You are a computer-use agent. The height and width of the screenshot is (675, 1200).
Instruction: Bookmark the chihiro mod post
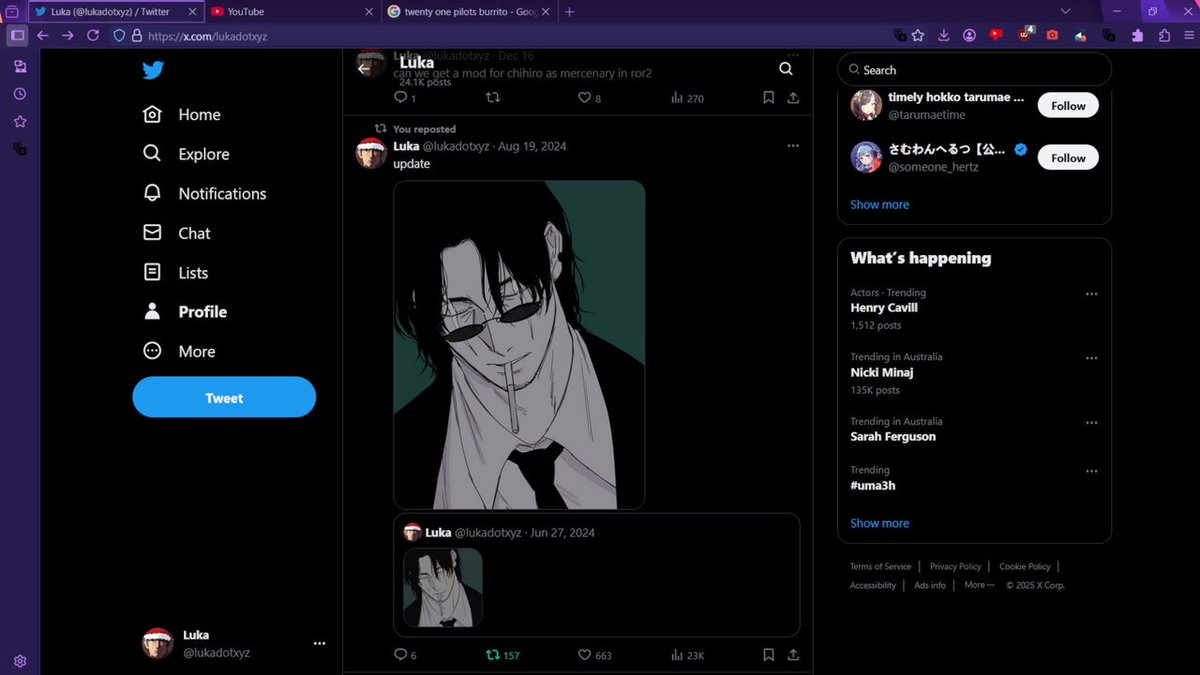768,98
